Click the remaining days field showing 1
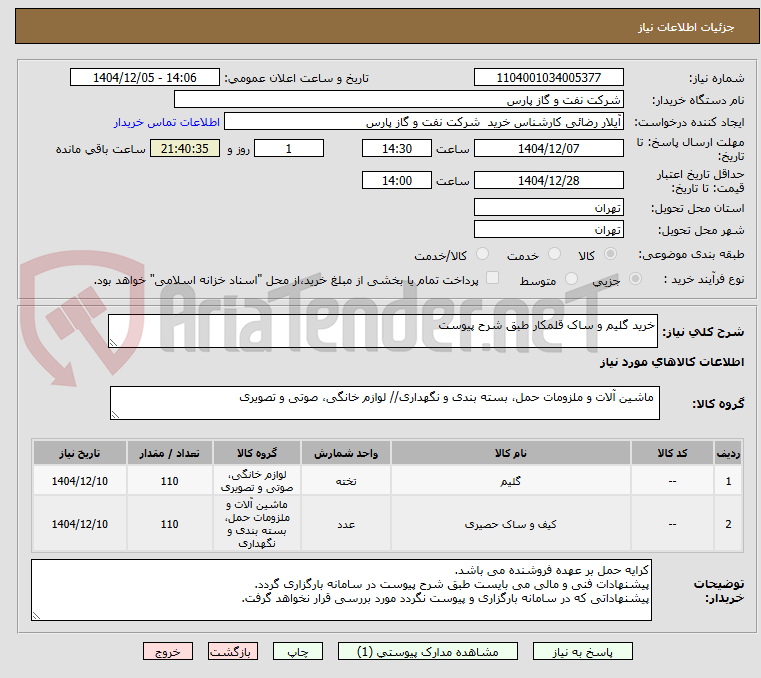This screenshot has width=761, height=678. click(289, 148)
